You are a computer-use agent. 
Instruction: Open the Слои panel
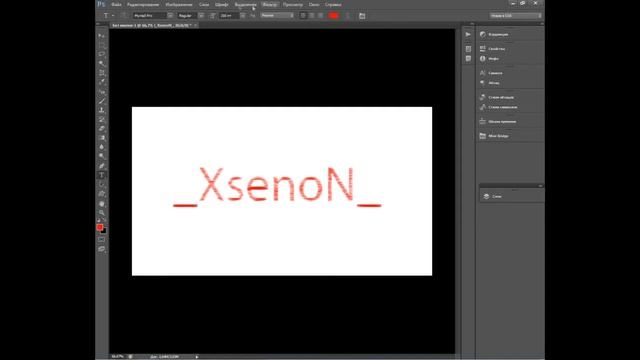[497, 197]
